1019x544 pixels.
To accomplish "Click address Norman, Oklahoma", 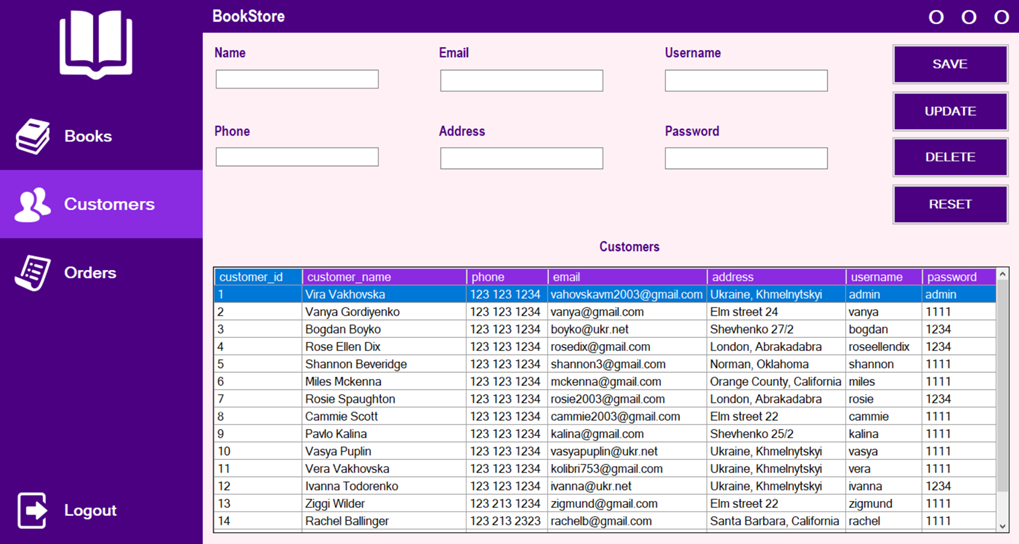I will click(x=759, y=364).
